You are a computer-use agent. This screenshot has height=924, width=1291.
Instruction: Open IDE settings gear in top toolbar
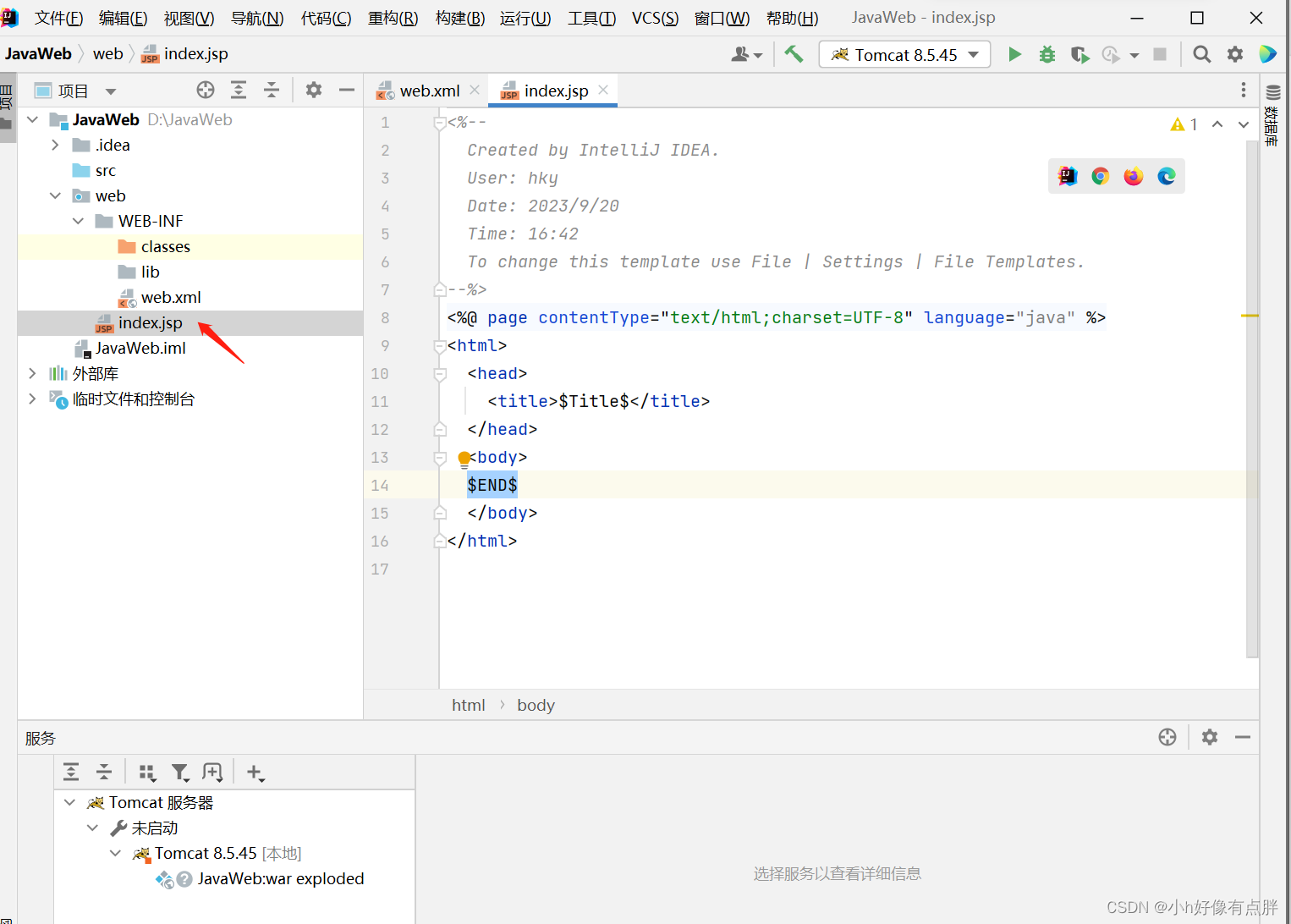coord(1235,54)
